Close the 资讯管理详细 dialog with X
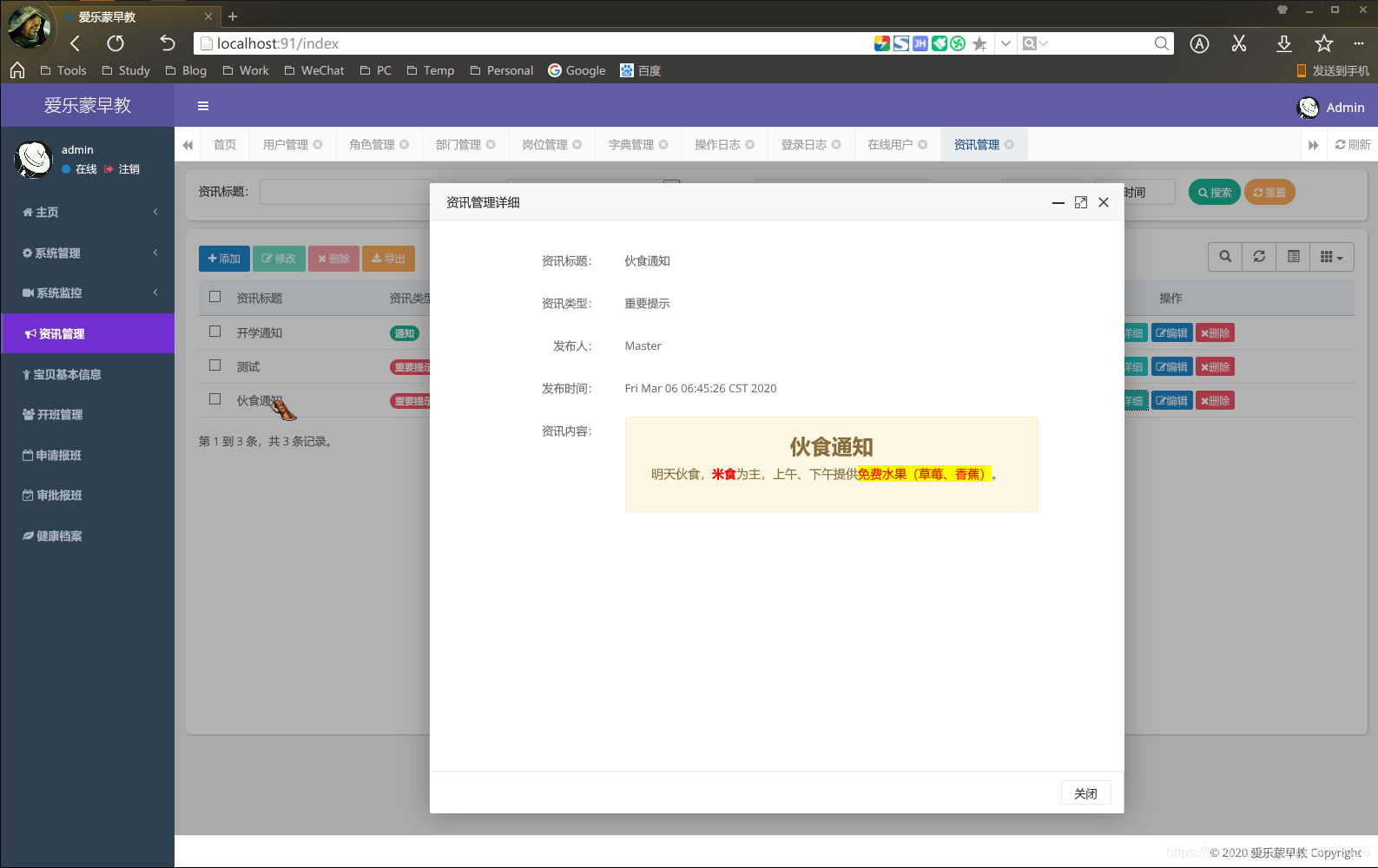 point(1104,202)
